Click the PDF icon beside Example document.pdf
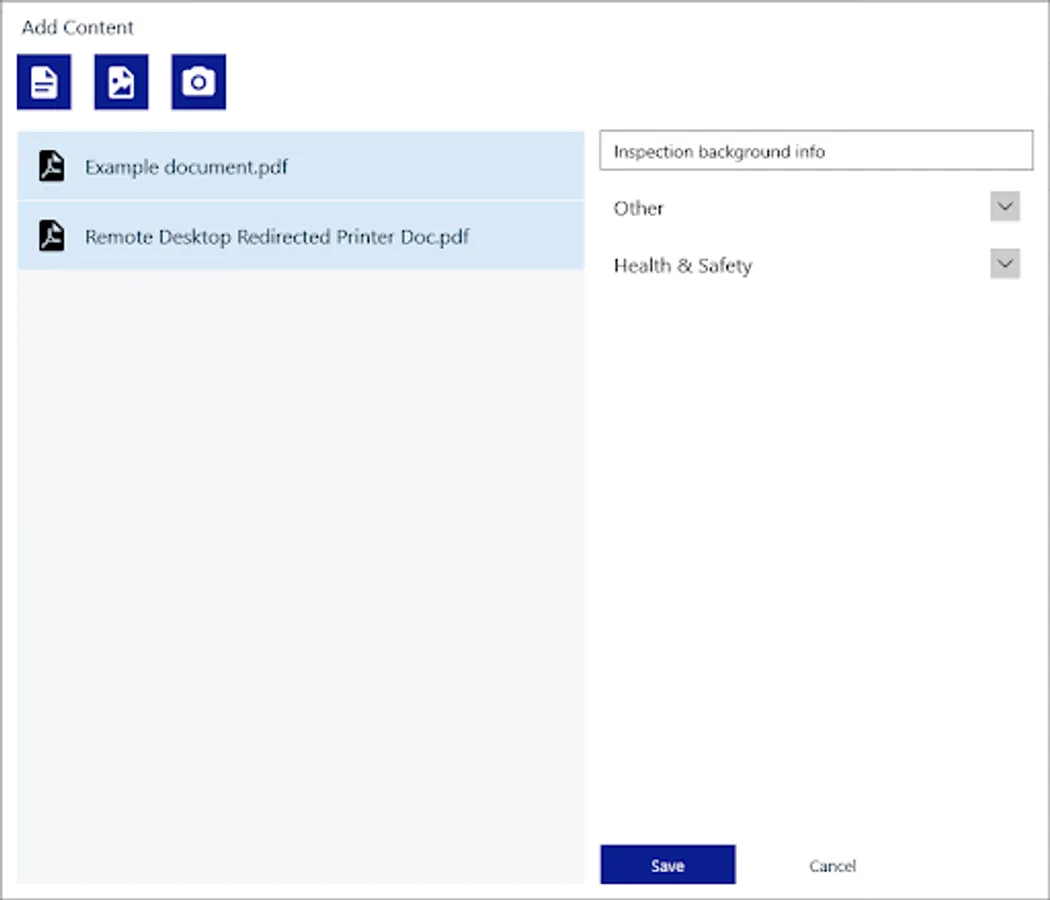The image size is (1050, 900). tap(52, 166)
